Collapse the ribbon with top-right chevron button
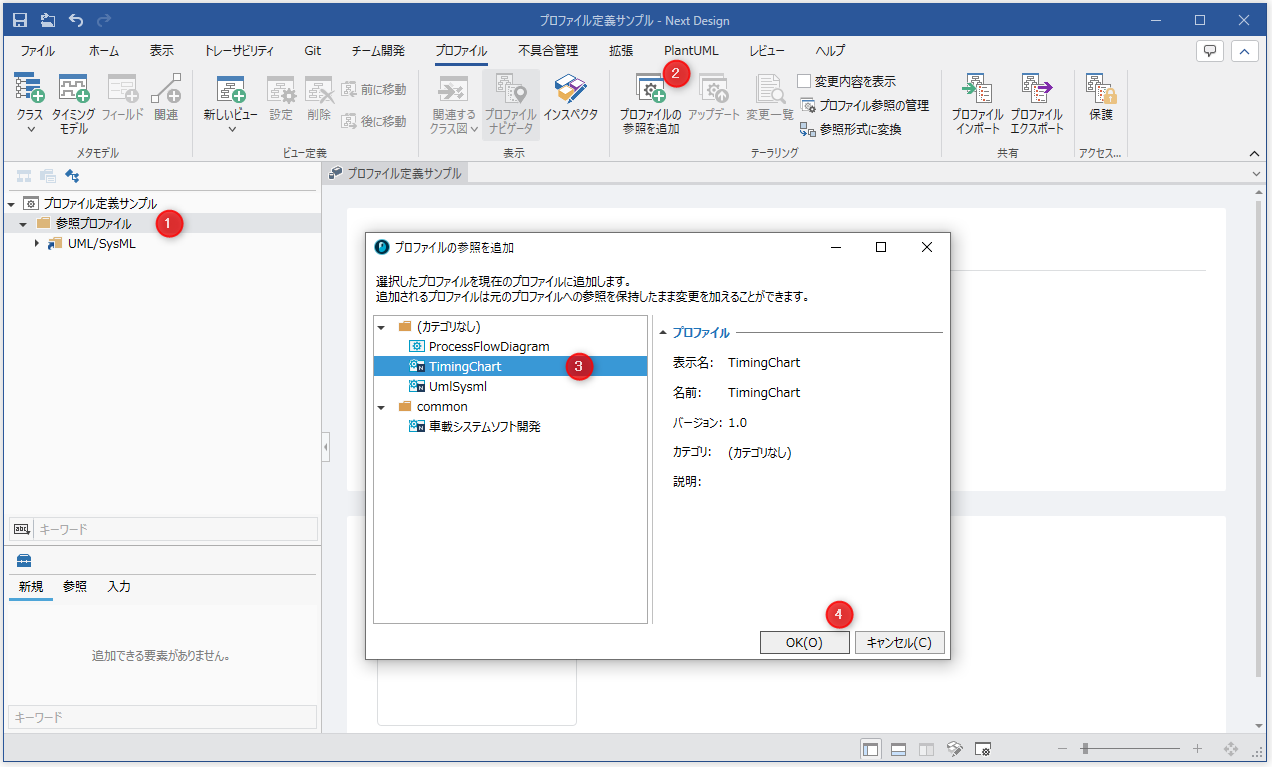 coord(1244,51)
